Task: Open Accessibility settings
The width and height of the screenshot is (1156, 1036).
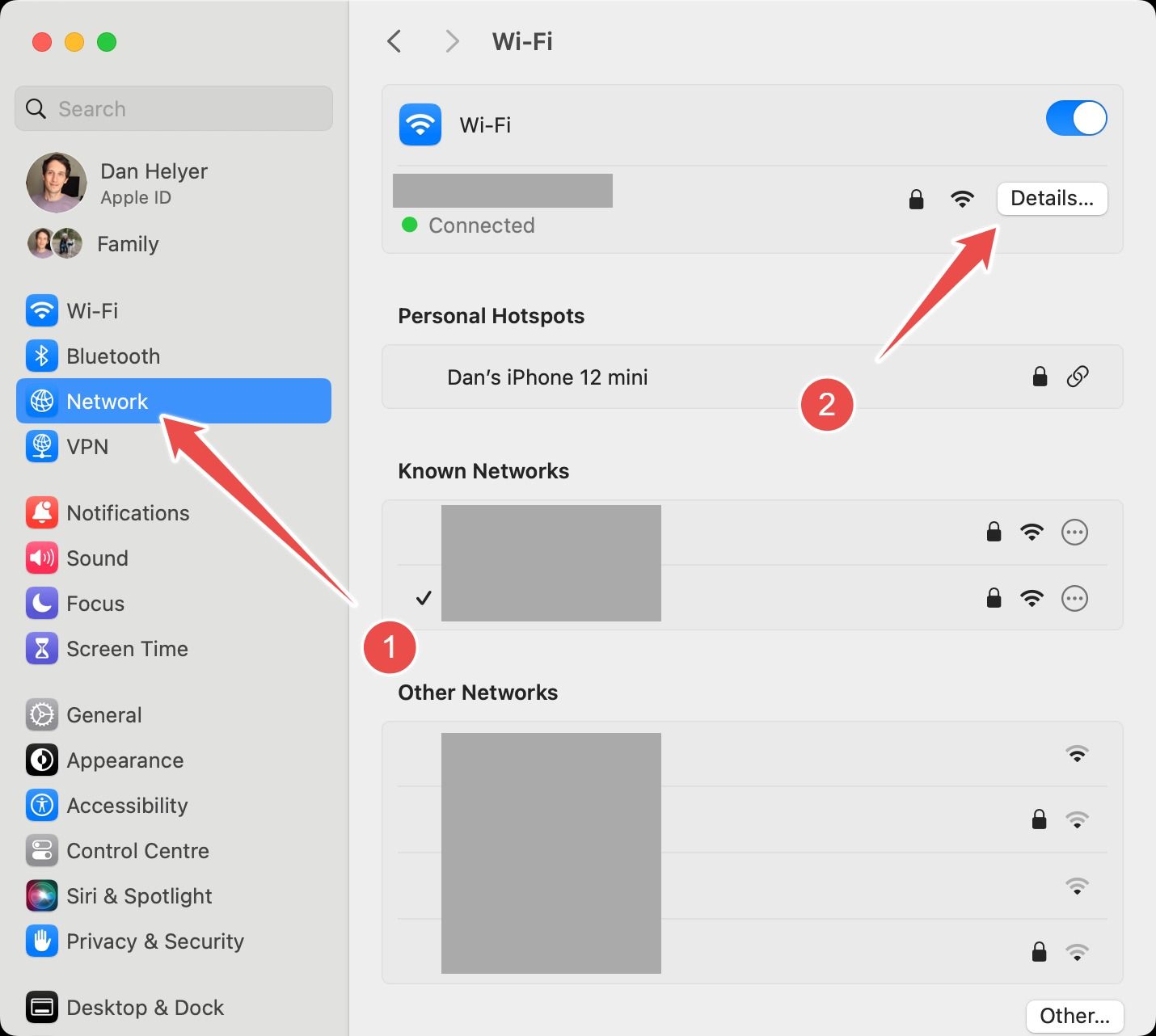Action: click(x=173, y=805)
